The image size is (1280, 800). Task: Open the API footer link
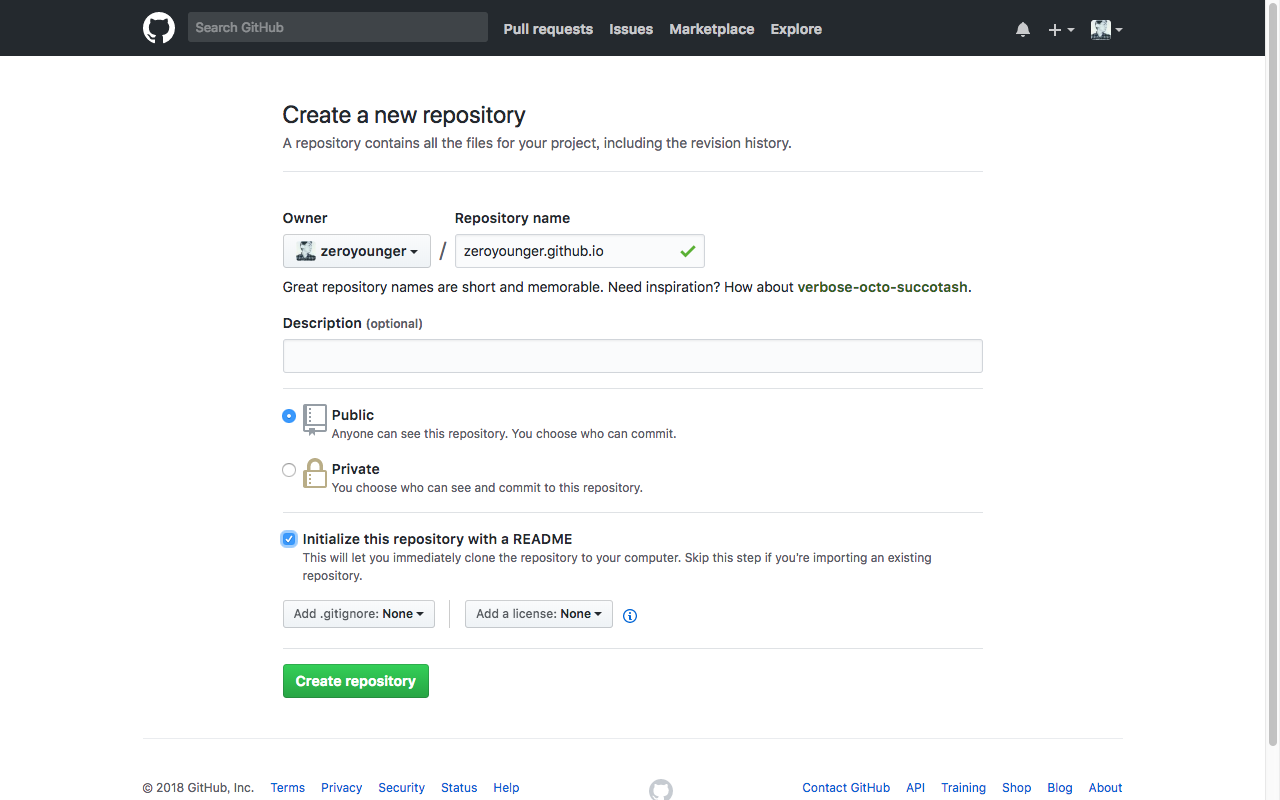tap(916, 788)
